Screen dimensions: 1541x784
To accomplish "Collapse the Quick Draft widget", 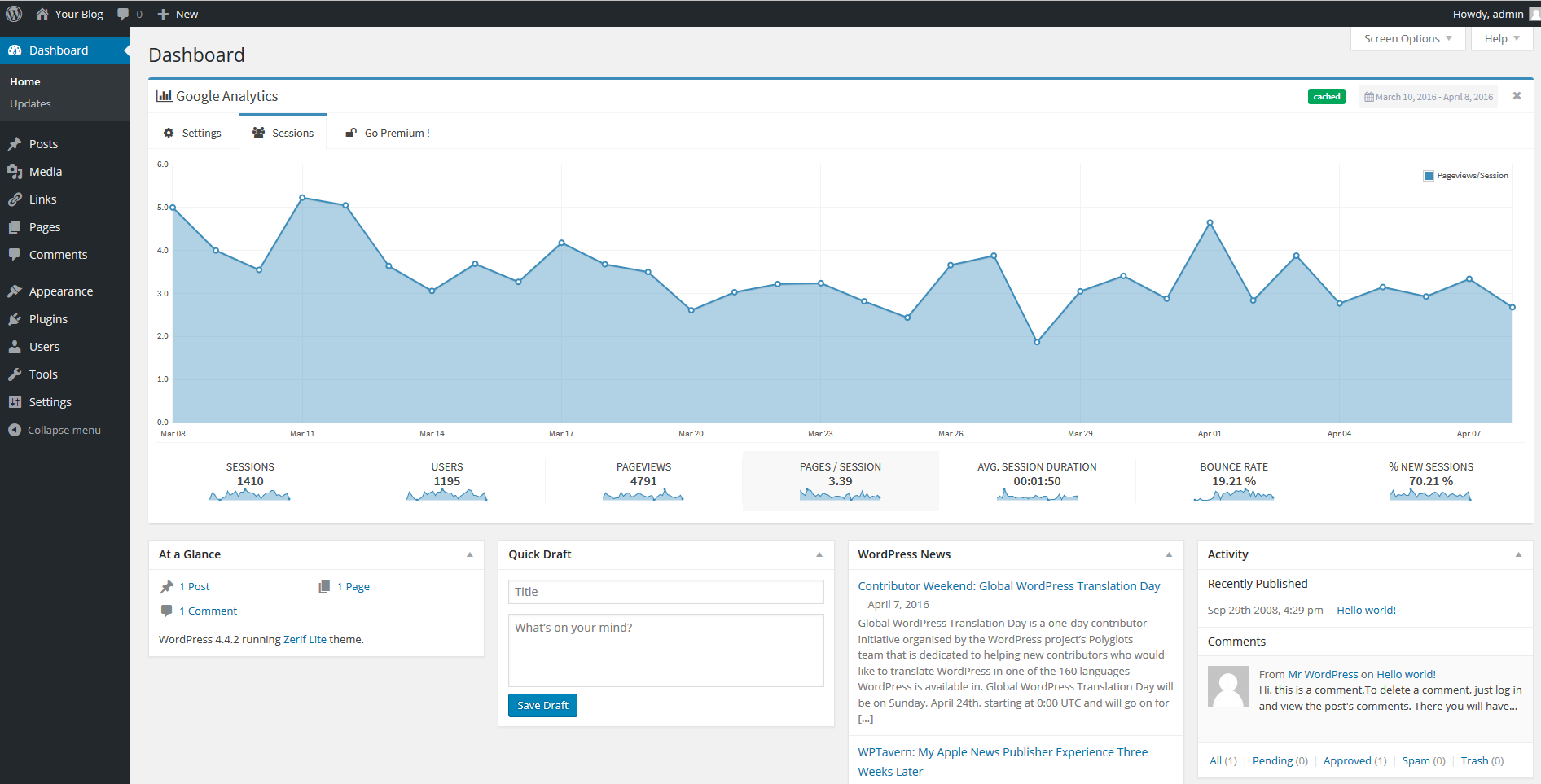I will [x=819, y=554].
